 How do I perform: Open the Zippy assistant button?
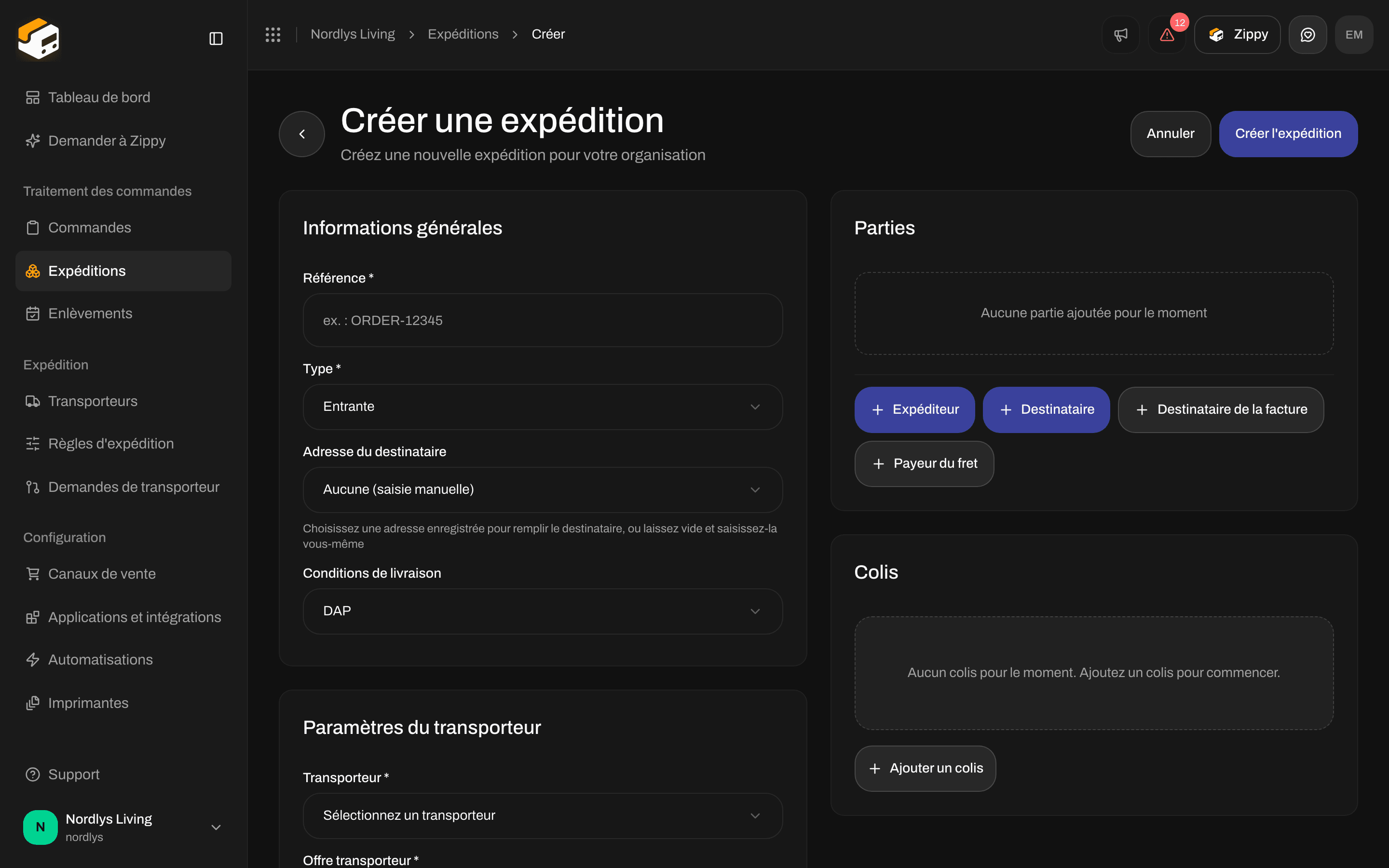1237,34
